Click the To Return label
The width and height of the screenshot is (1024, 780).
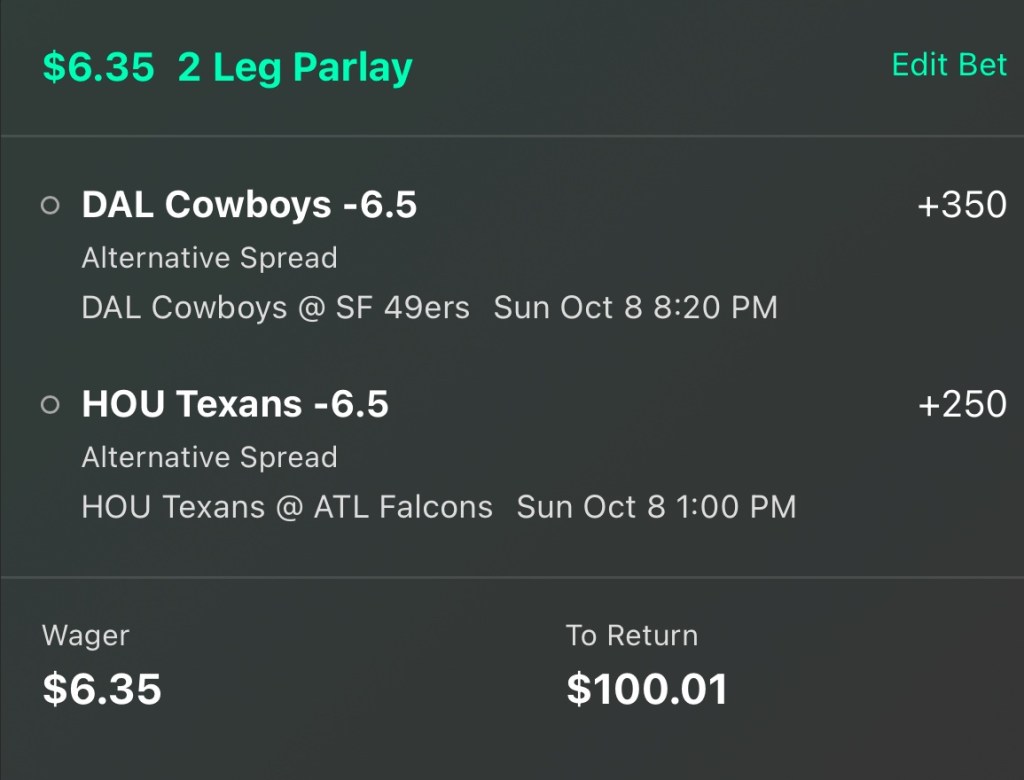631,635
